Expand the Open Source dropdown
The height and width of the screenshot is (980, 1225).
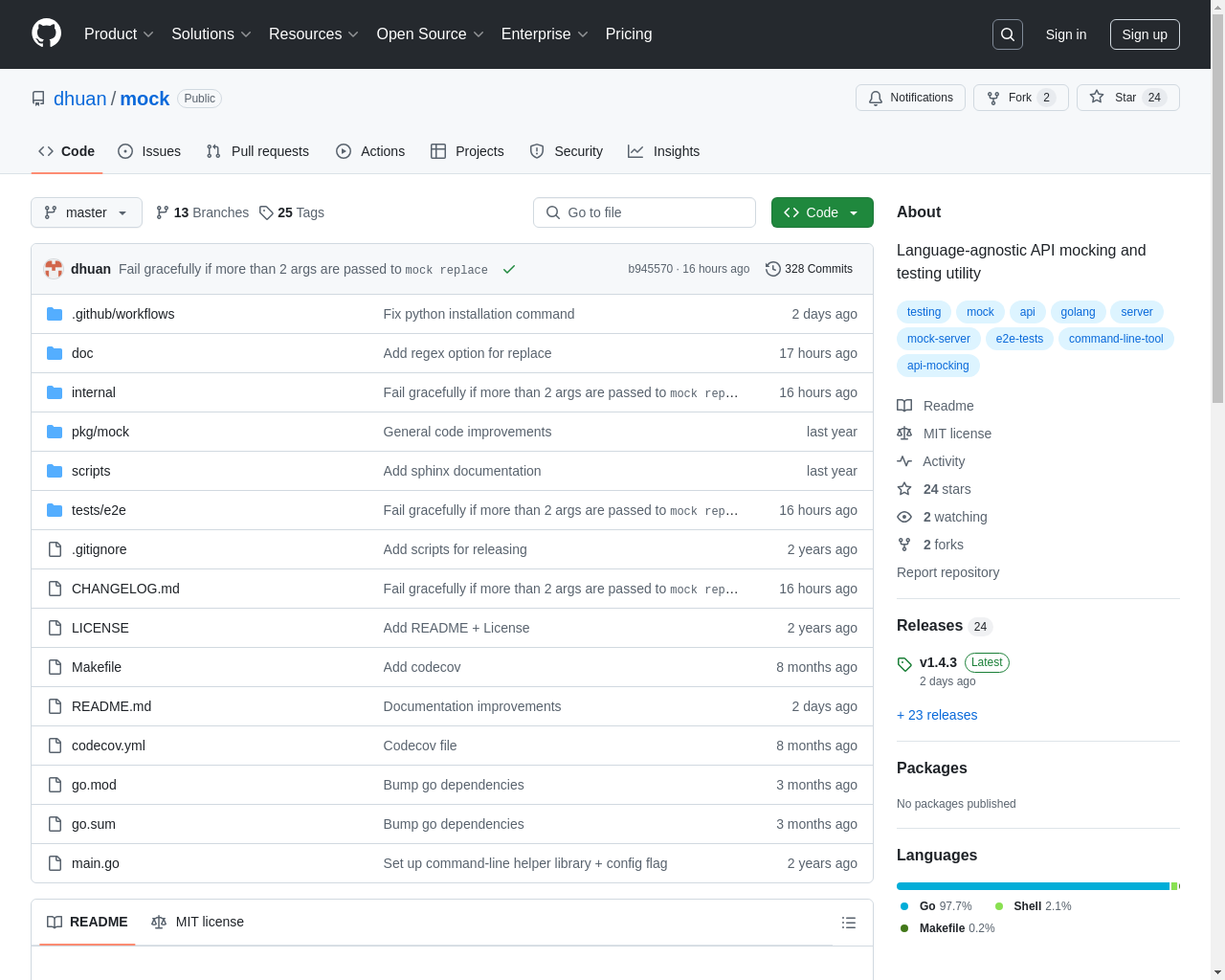coord(431,34)
